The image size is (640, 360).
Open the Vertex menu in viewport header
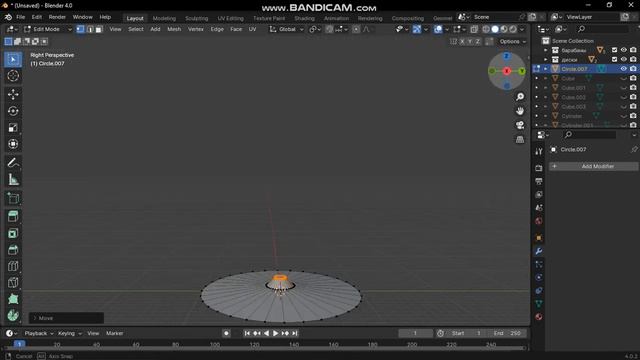[x=196, y=29]
